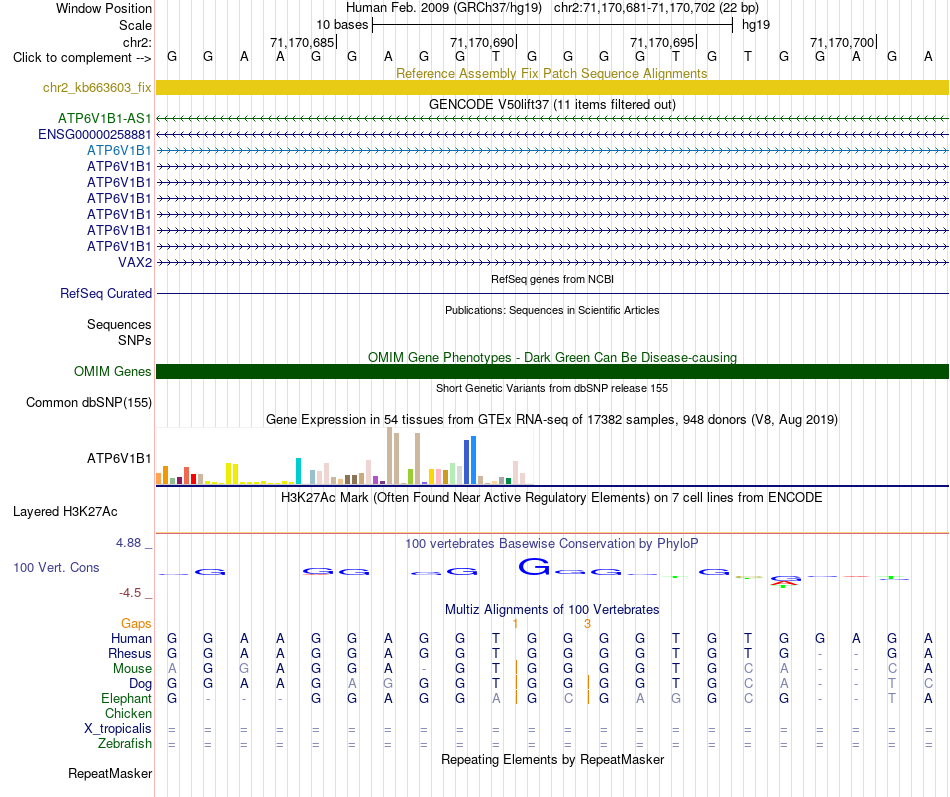This screenshot has width=950, height=797.
Task: Click the orange gap marker numbered 3
Action: [587, 624]
